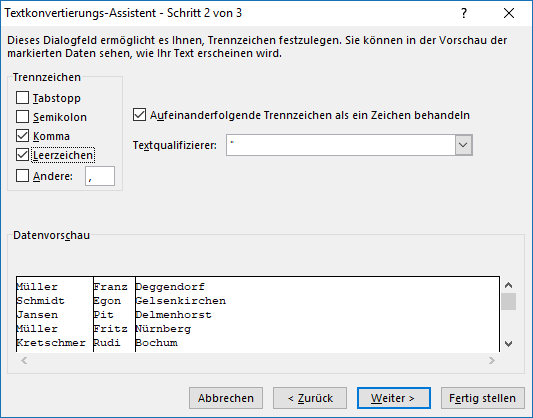Click Fertig stellen to finish
Image resolution: width=533 pixels, height=418 pixels.
pyautogui.click(x=483, y=398)
